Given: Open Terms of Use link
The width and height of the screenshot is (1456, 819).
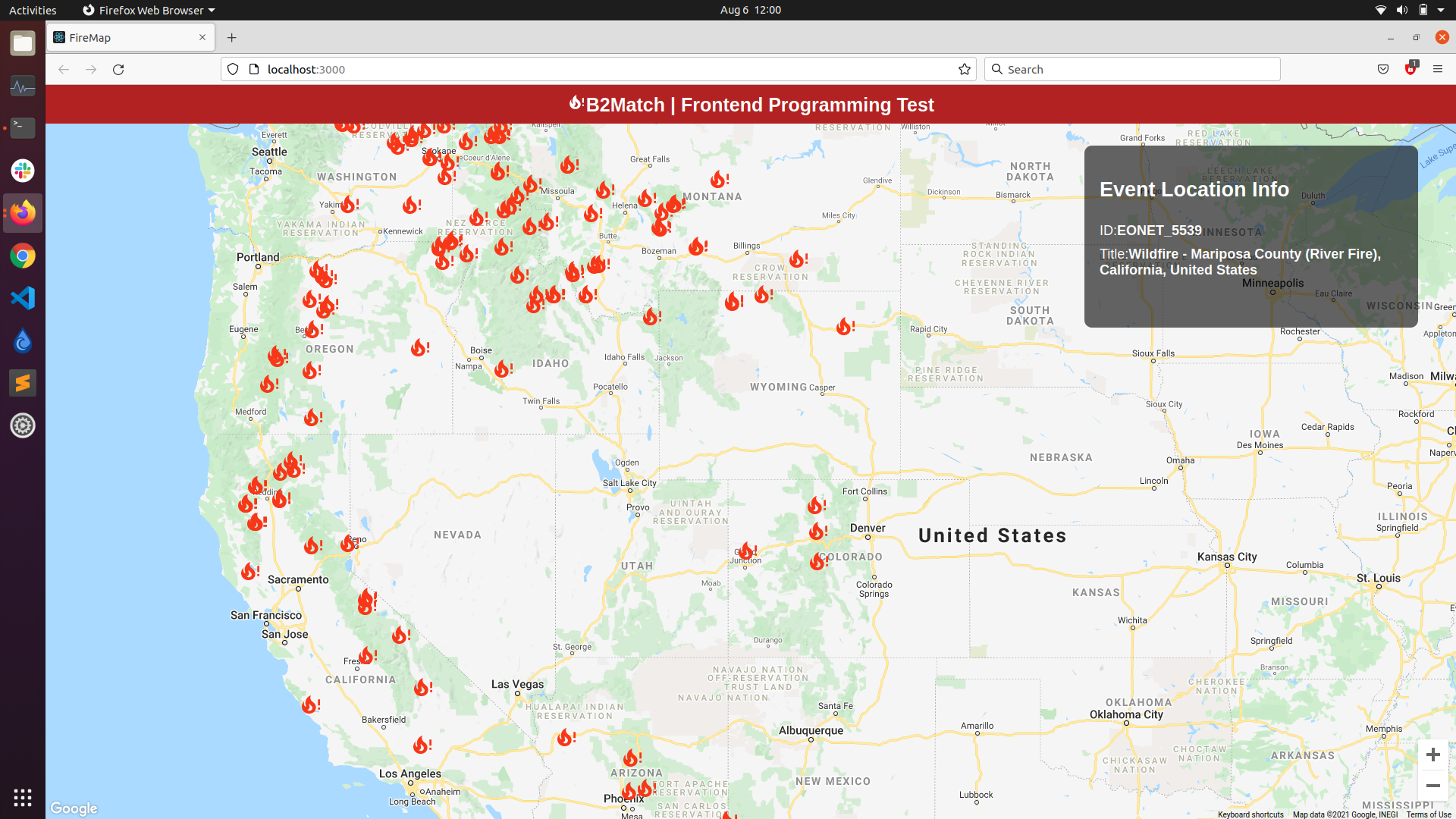Looking at the screenshot, I should 1429,814.
